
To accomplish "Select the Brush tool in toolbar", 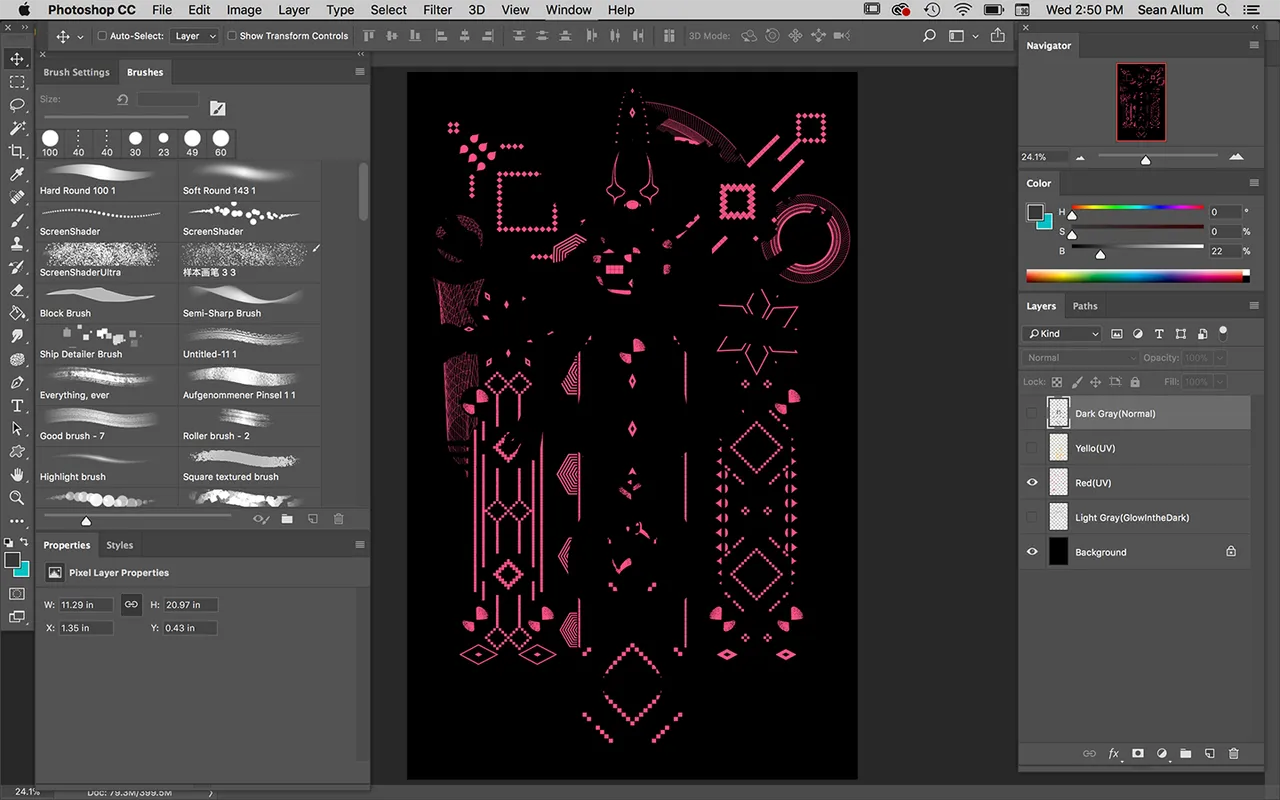I will point(17,220).
